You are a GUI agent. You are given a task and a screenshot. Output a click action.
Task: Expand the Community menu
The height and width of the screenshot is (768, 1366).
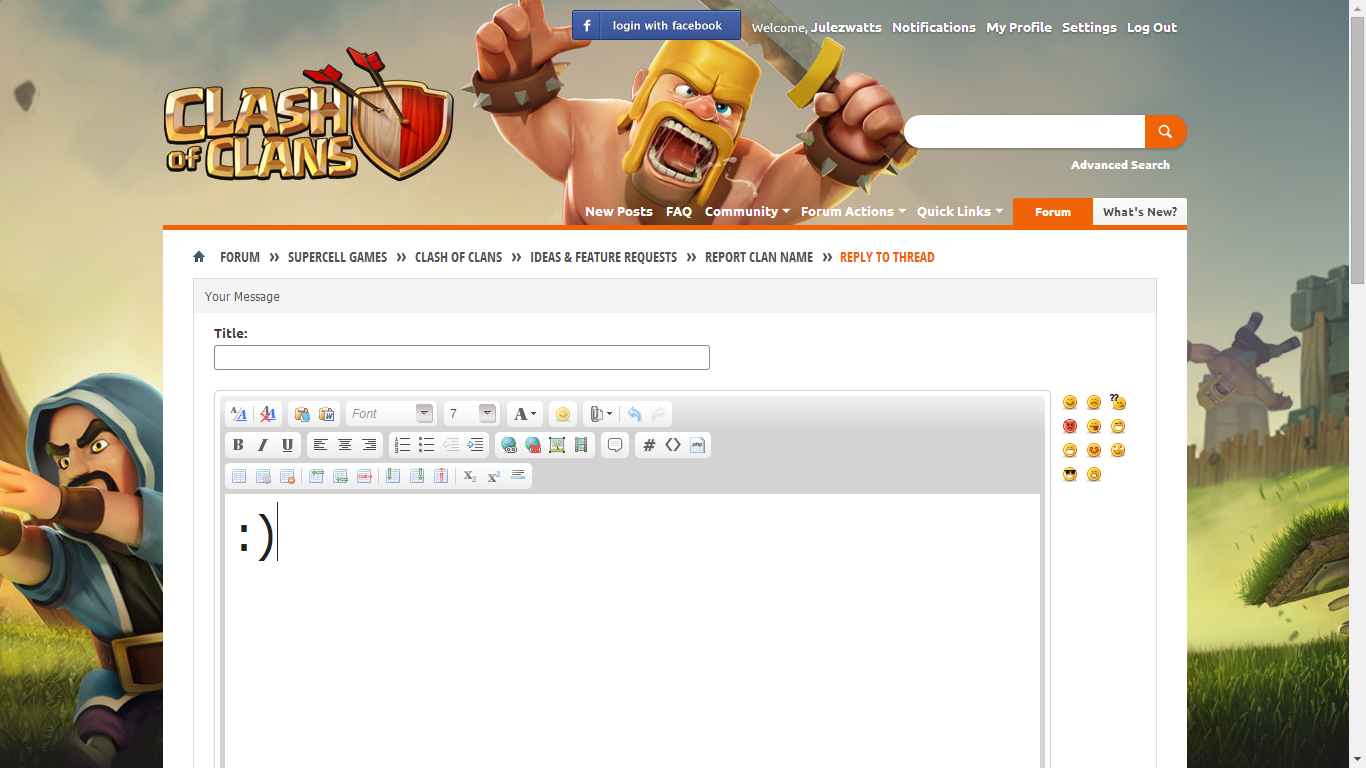tap(747, 212)
